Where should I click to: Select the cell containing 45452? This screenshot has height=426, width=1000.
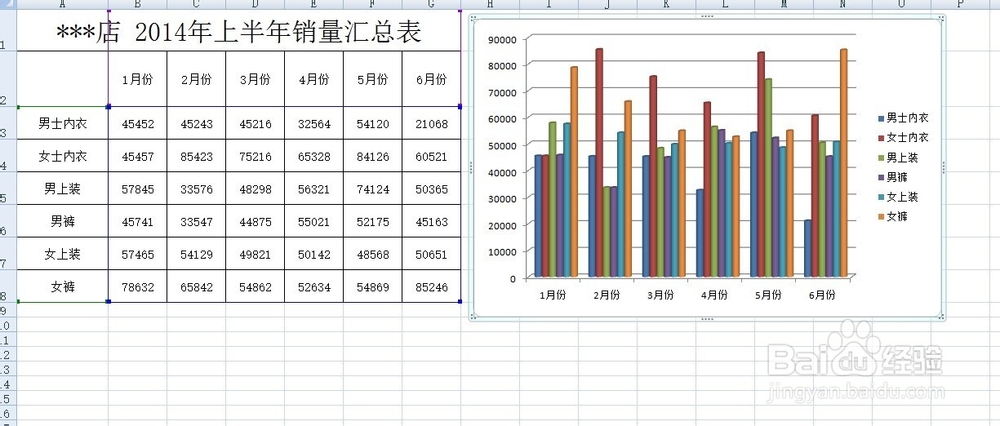pos(138,124)
